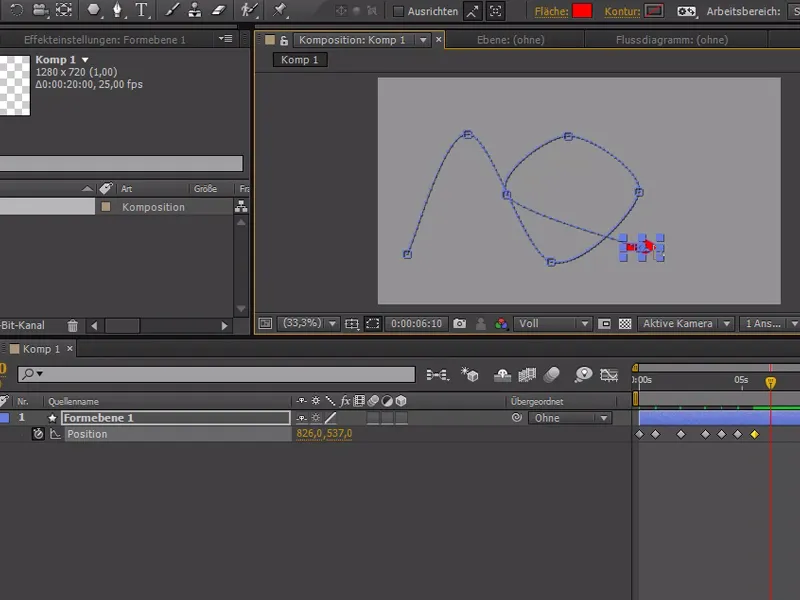The image size is (800, 600).
Task: Sort by the Größe column header
Action: click(205, 189)
